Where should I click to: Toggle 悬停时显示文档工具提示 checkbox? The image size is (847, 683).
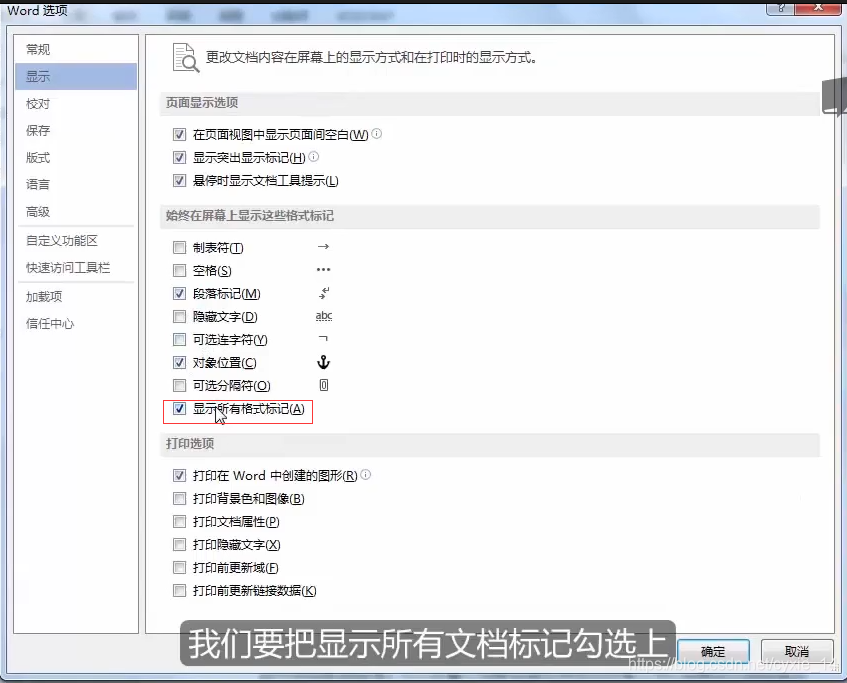click(x=179, y=180)
